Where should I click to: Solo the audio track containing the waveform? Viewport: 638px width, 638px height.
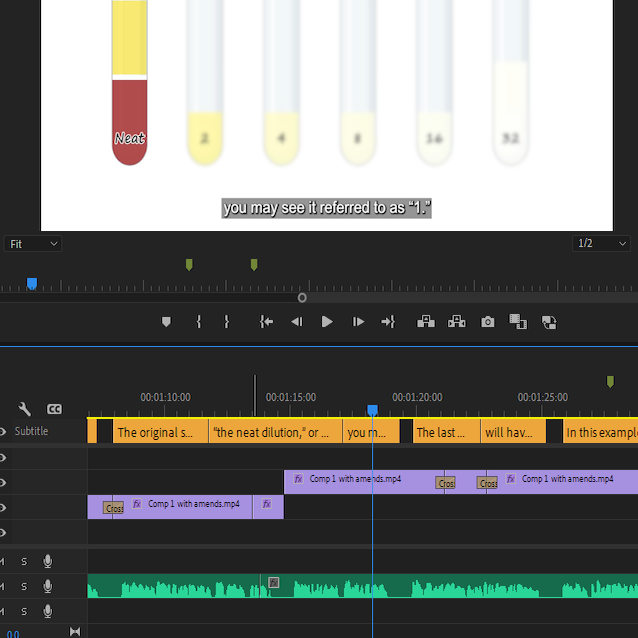[x=24, y=586]
